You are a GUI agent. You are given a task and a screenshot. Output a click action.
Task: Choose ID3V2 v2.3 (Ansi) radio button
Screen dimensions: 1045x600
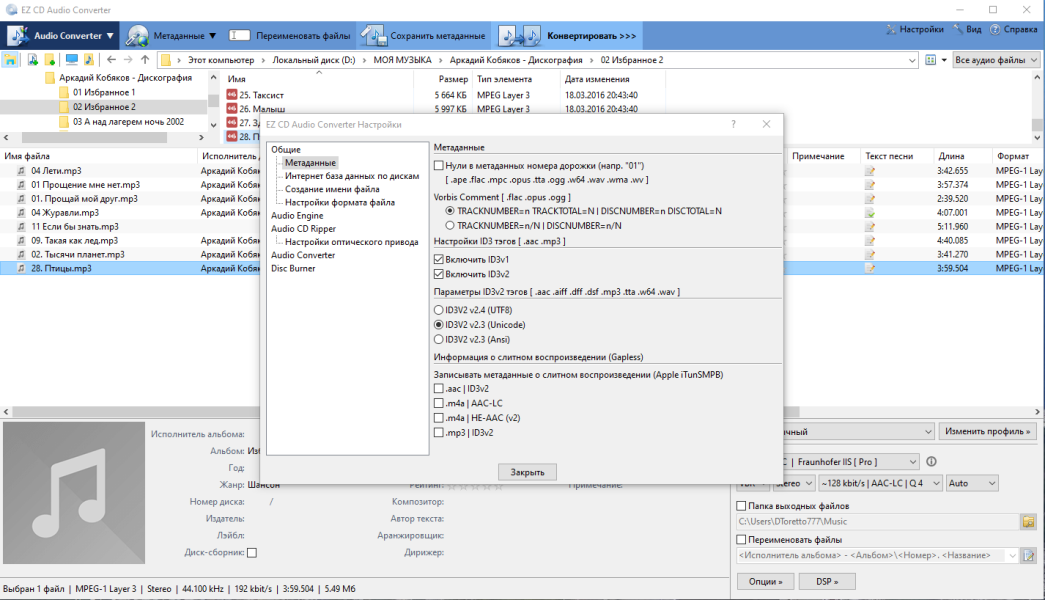pyautogui.click(x=439, y=339)
